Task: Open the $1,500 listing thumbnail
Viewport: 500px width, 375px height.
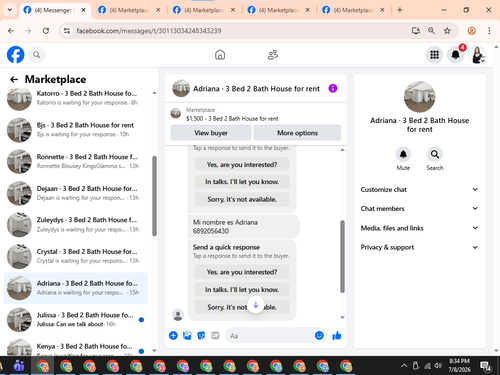Action: click(176, 113)
